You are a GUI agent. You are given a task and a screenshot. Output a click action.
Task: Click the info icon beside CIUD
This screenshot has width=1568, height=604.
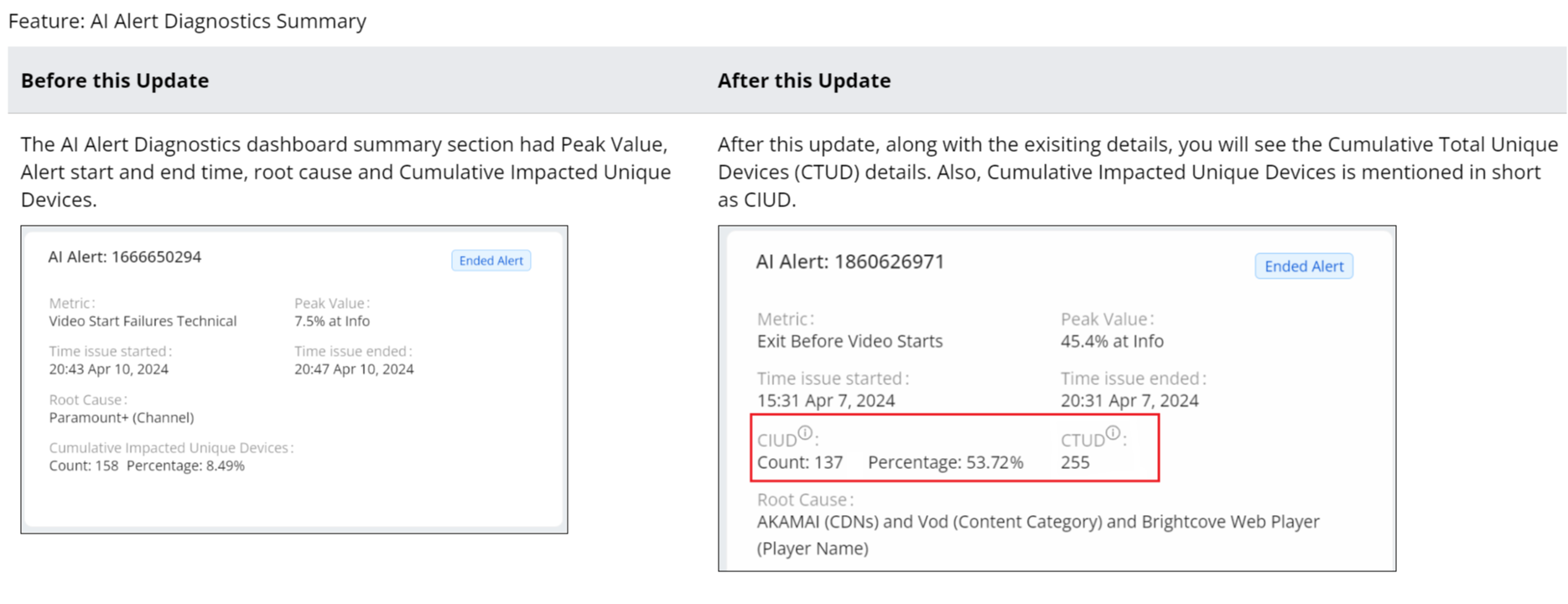pos(805,433)
